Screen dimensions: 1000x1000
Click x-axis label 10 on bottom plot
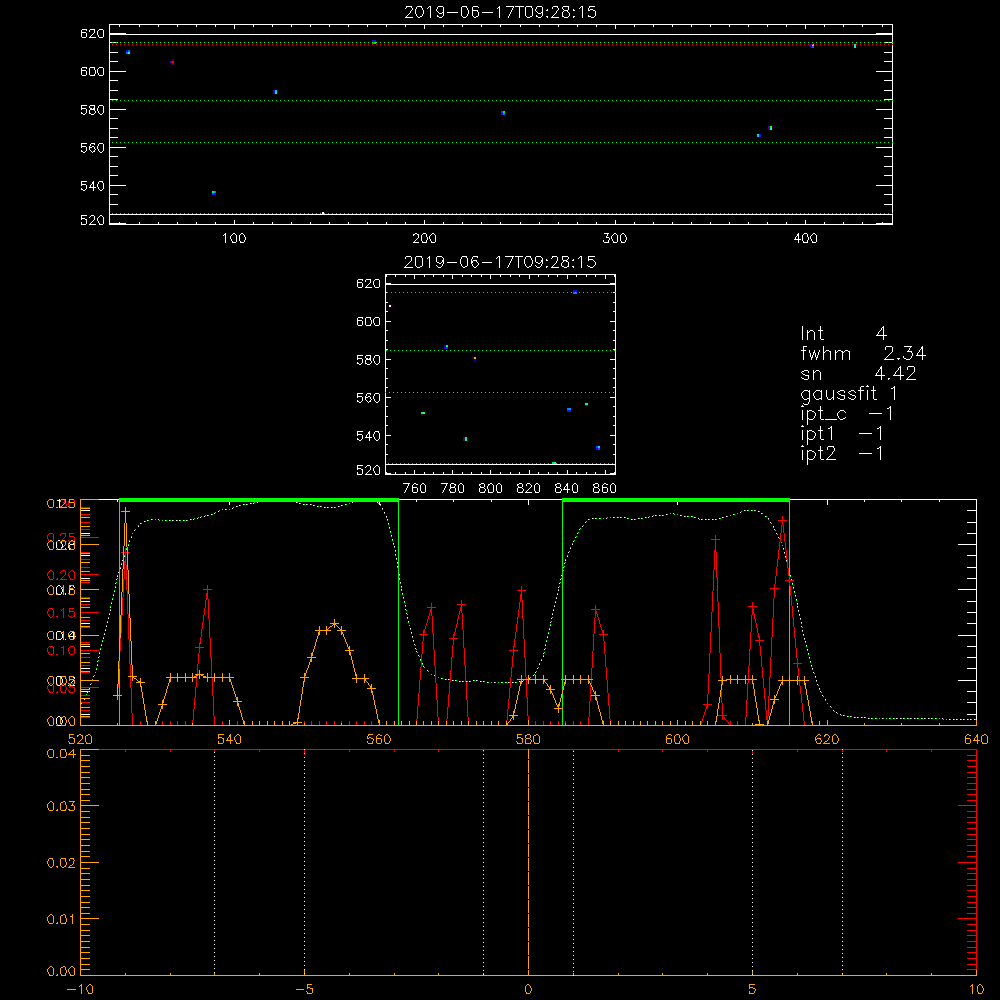pyautogui.click(x=976, y=990)
